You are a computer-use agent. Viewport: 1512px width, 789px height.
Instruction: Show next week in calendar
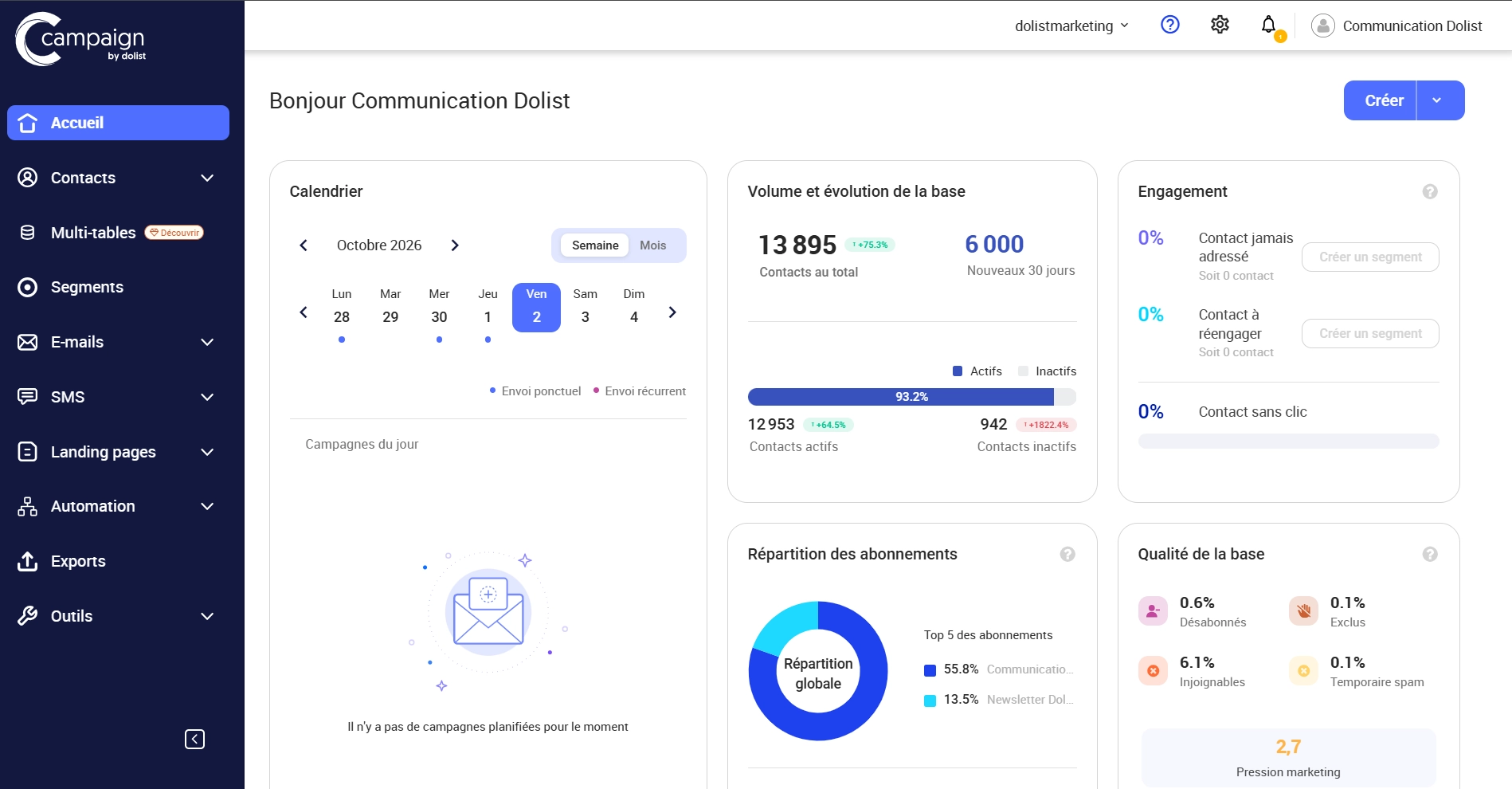coord(672,312)
